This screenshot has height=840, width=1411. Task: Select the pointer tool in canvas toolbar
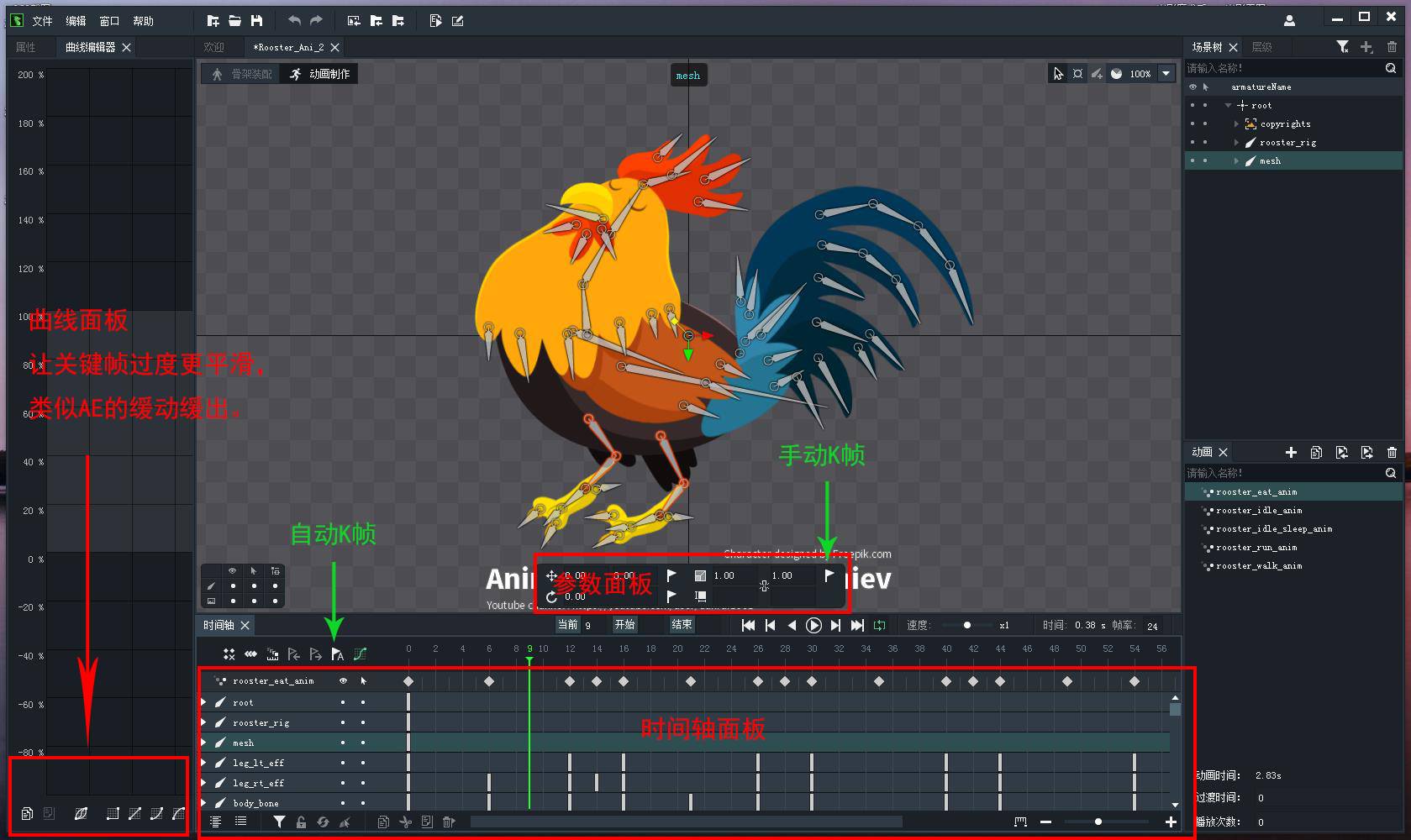click(x=1058, y=74)
